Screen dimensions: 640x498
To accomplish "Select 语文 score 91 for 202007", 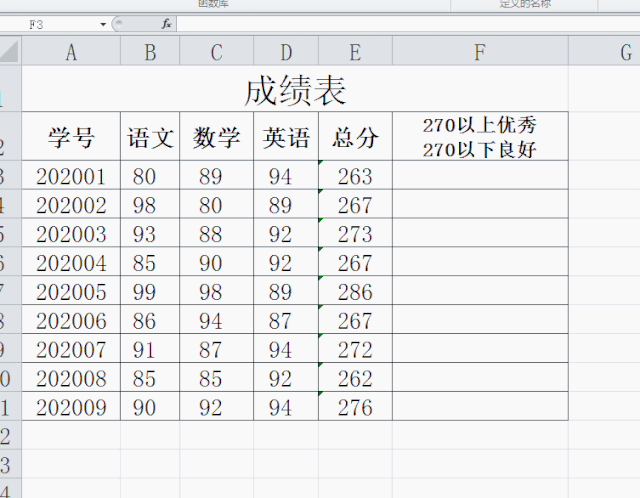I will (150, 349).
